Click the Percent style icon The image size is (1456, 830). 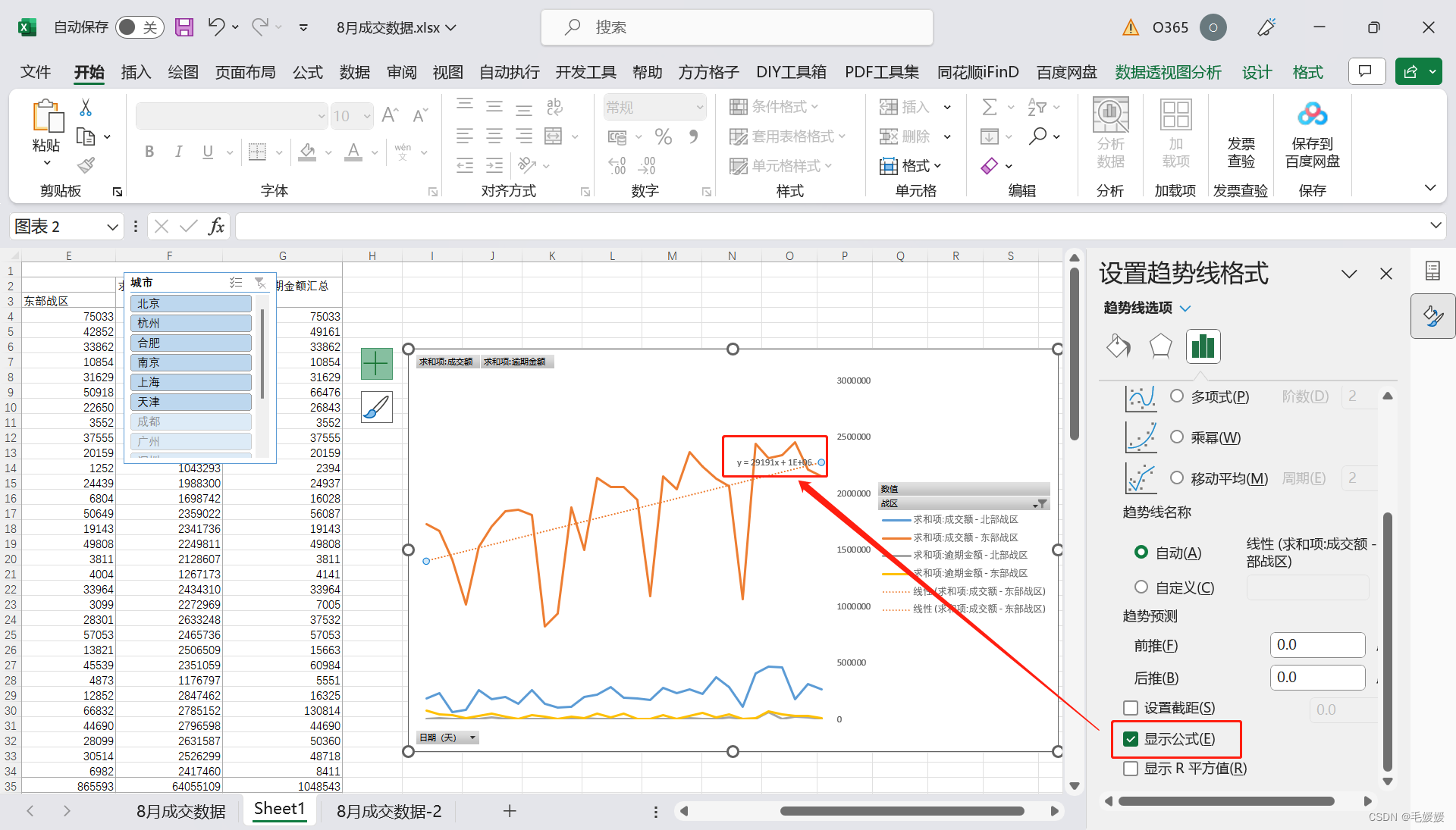coord(664,136)
